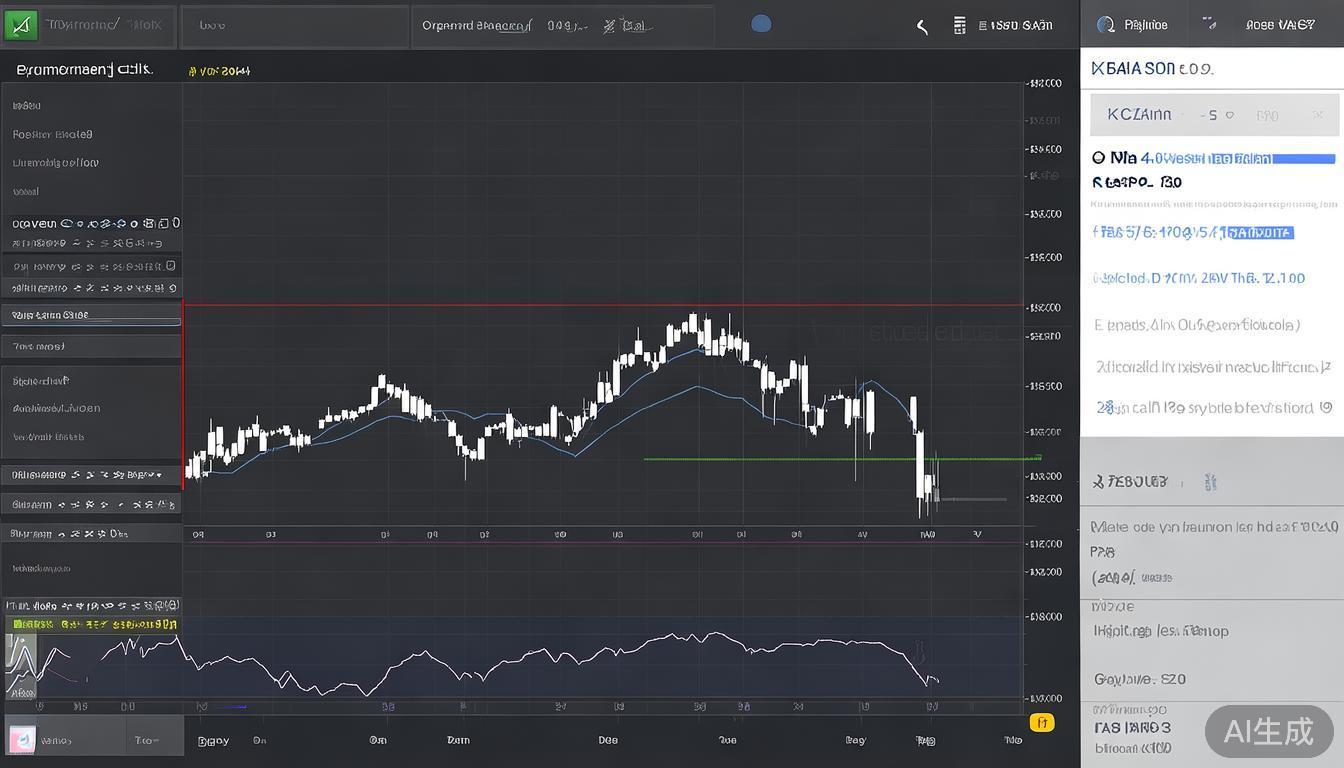The image size is (1344, 768).
Task: Open the KCZAinn selector box in right panel
Action: point(1214,115)
